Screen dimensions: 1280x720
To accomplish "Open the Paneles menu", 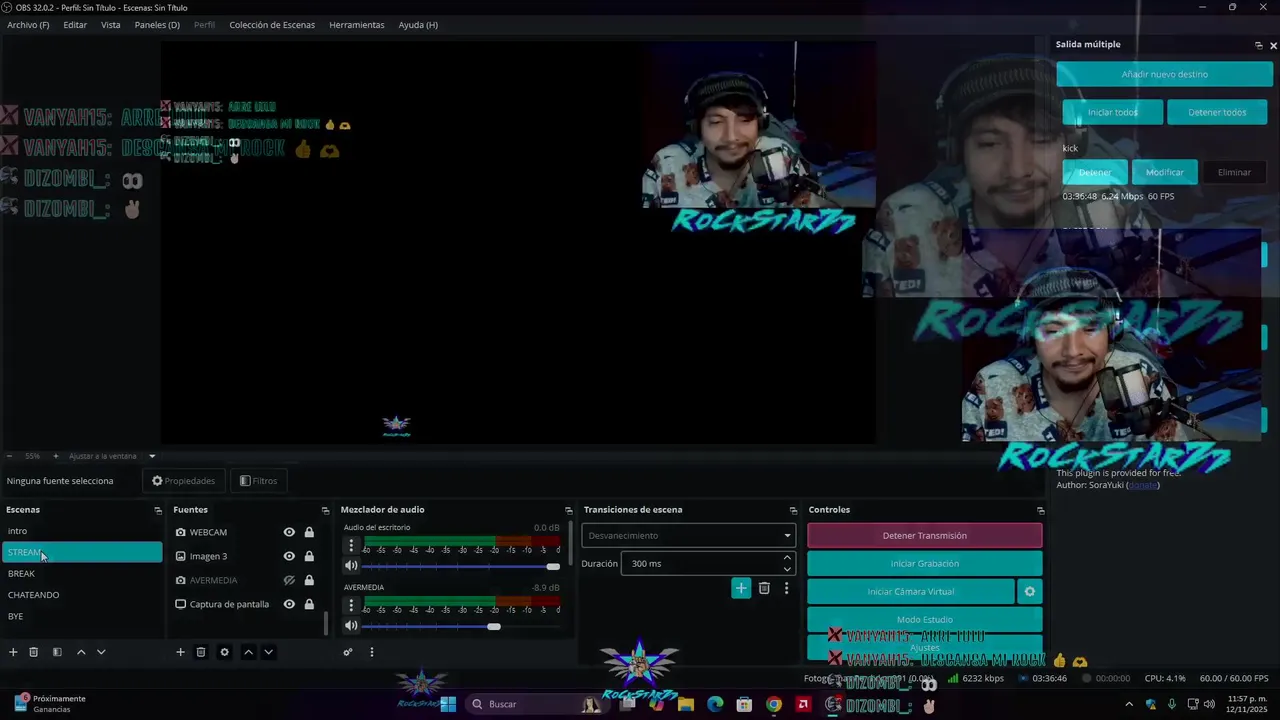I will click(157, 25).
